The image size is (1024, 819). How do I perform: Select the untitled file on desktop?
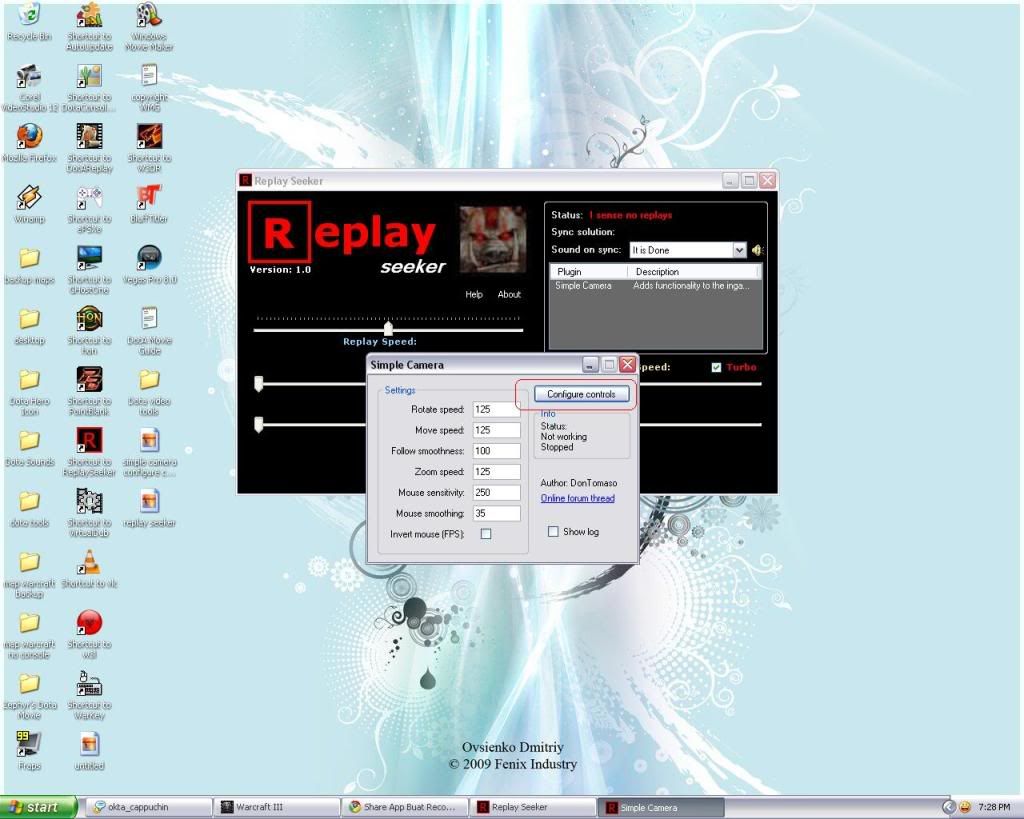click(89, 751)
